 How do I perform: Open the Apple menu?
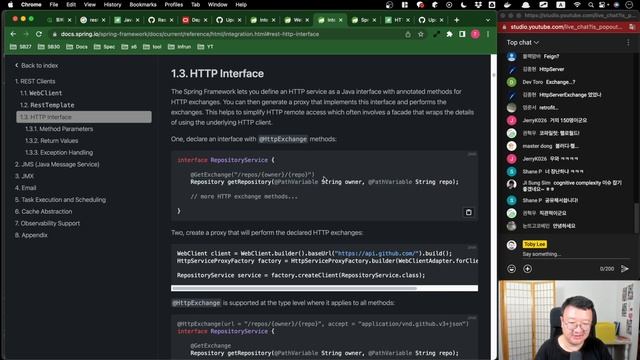click(x=10, y=5)
